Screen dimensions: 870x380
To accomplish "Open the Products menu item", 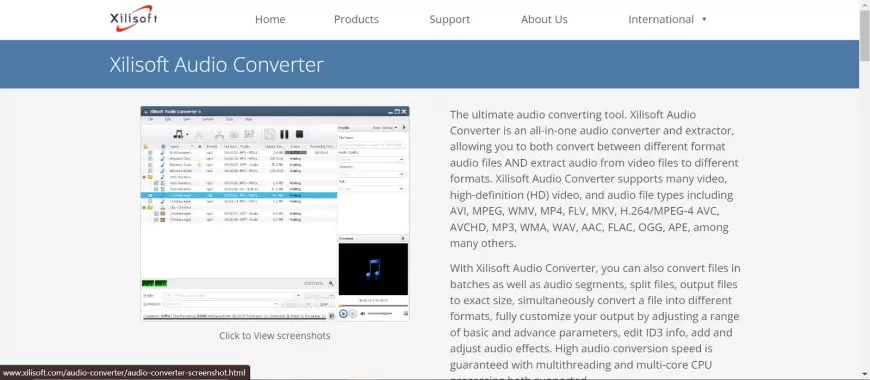I will (356, 19).
